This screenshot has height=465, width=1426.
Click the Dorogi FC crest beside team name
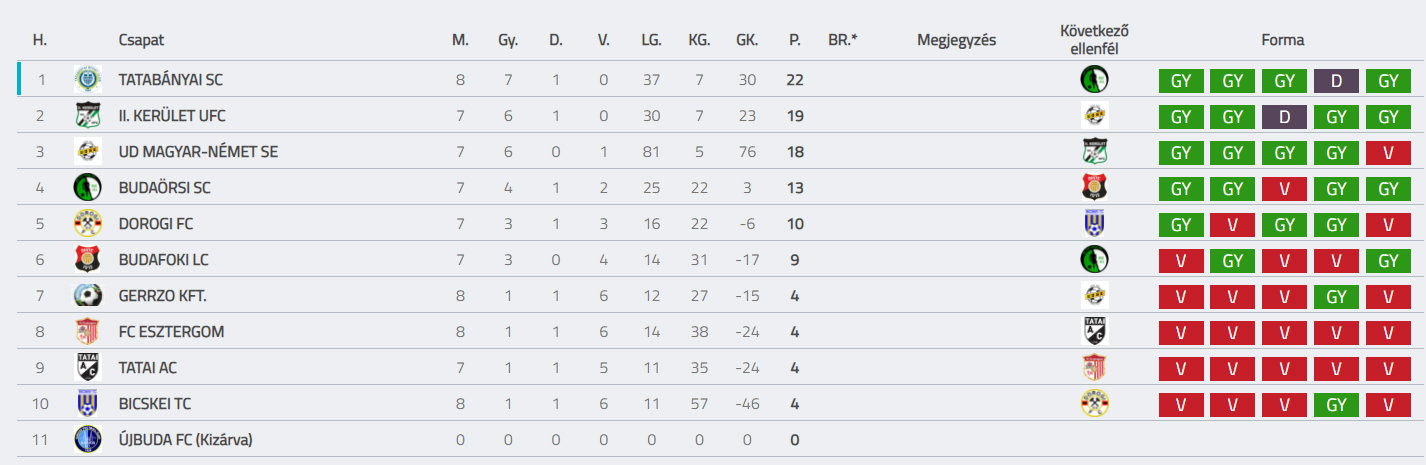point(88,224)
